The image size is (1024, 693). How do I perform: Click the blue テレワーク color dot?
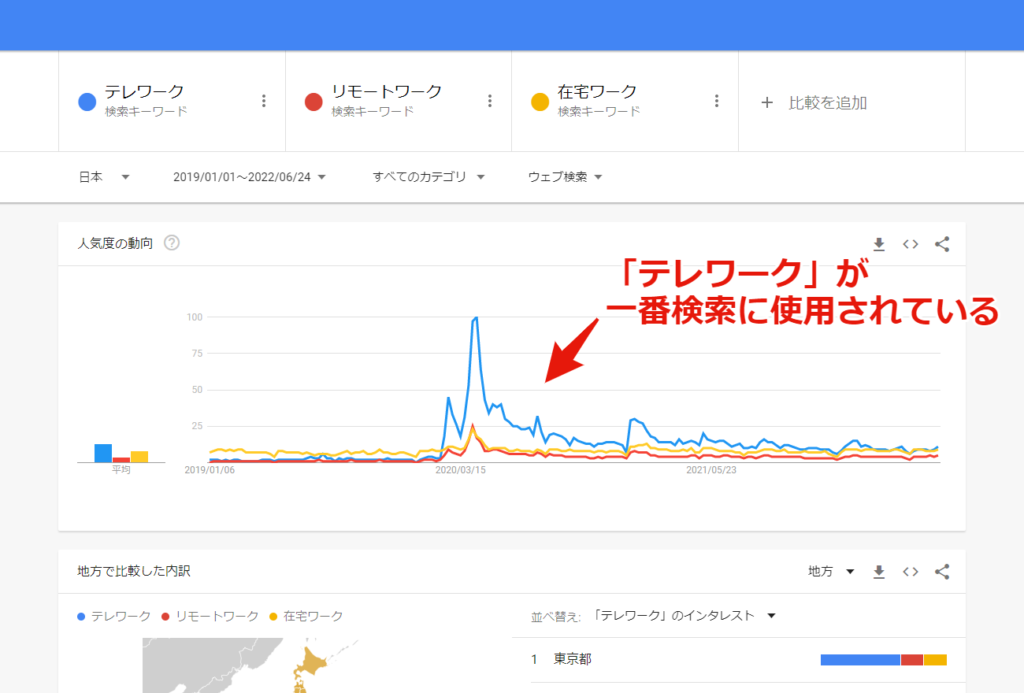coord(87,101)
